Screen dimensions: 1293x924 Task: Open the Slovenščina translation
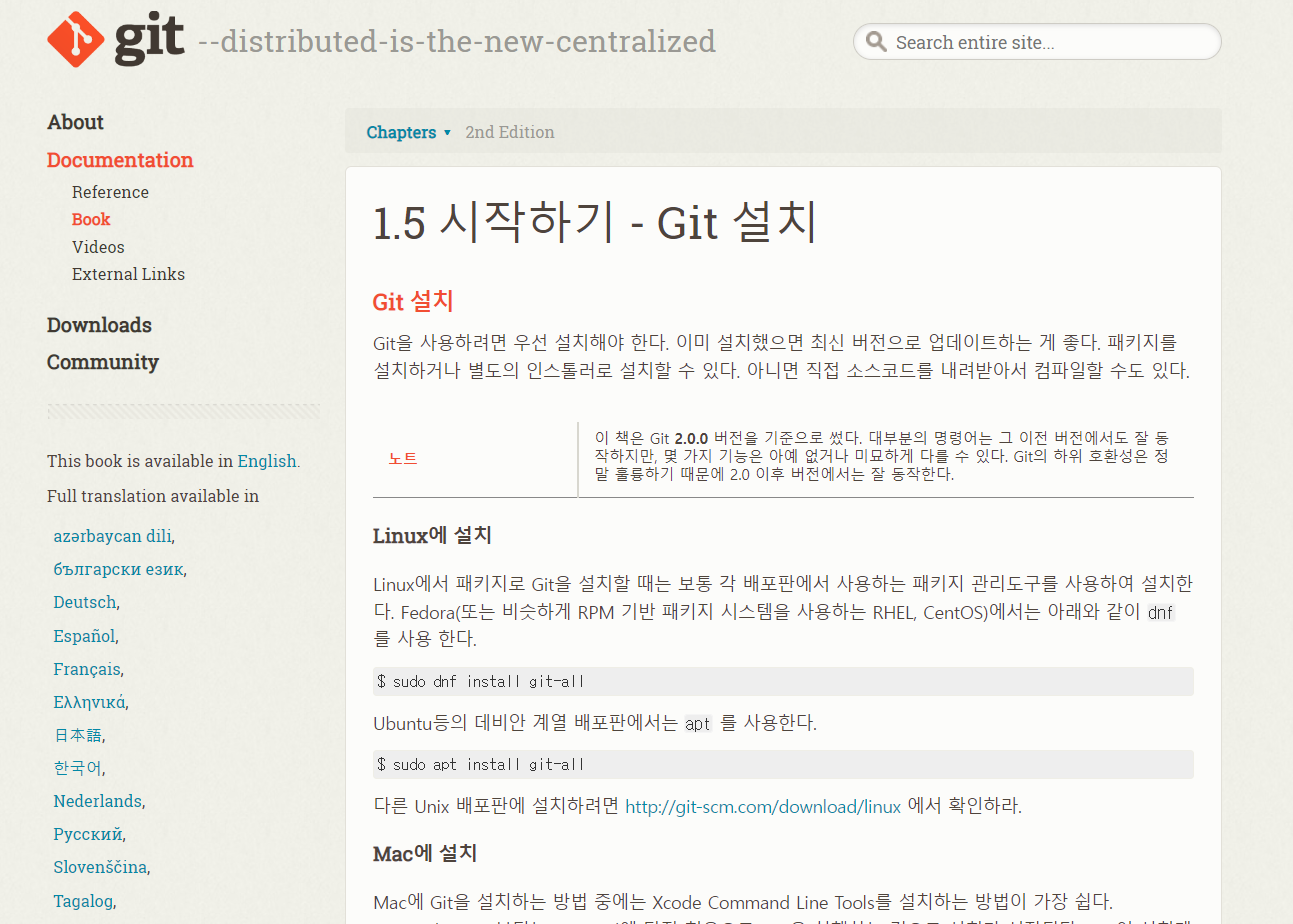(x=100, y=867)
